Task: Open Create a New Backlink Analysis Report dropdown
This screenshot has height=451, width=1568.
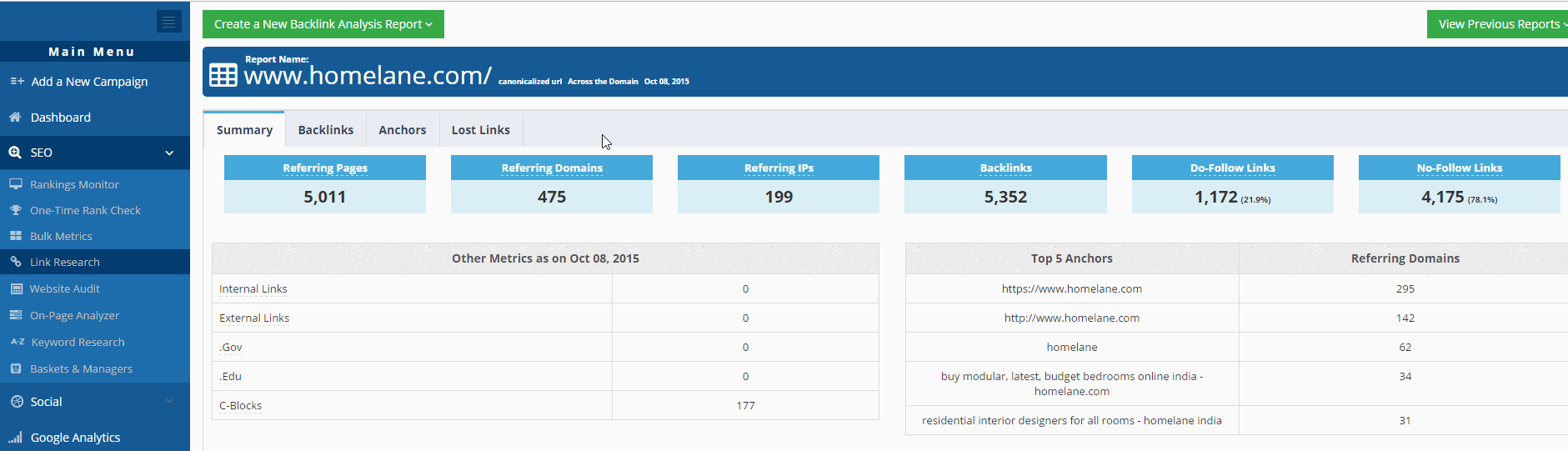Action: click(x=323, y=24)
